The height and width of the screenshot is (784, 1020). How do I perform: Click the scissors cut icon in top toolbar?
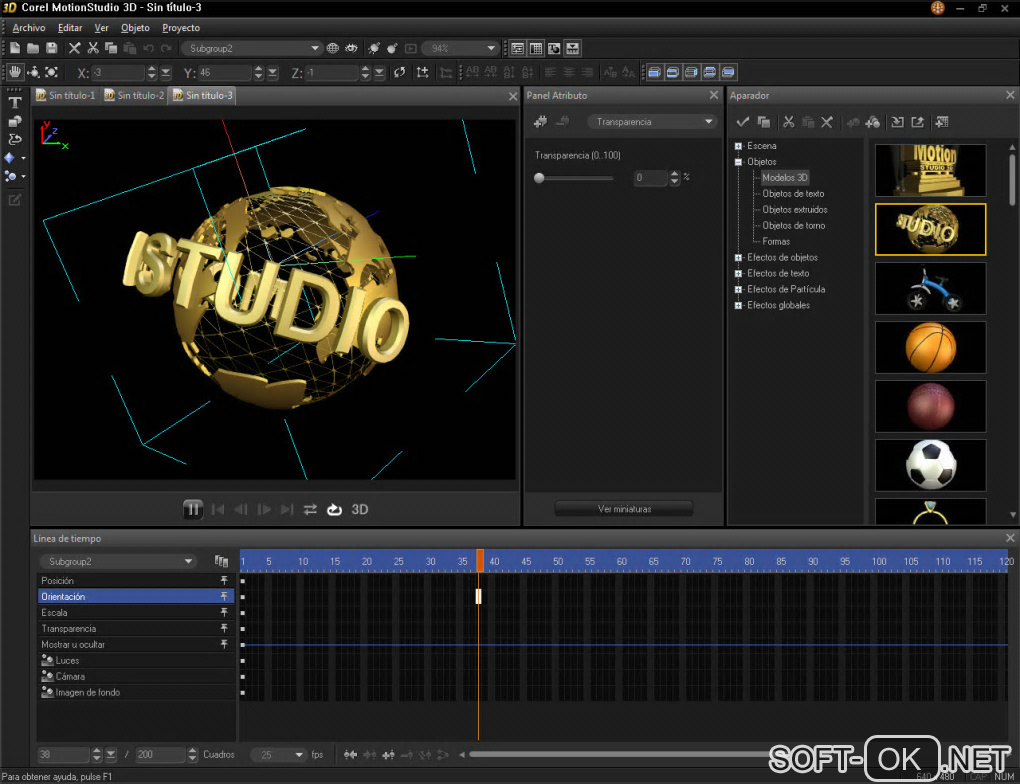pos(93,48)
